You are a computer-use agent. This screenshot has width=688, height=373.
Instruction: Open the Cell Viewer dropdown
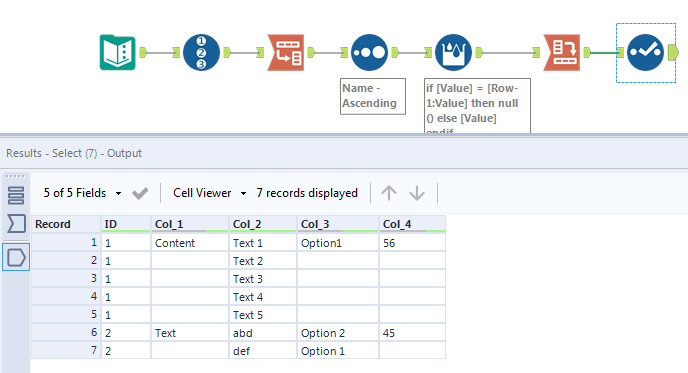pos(210,193)
